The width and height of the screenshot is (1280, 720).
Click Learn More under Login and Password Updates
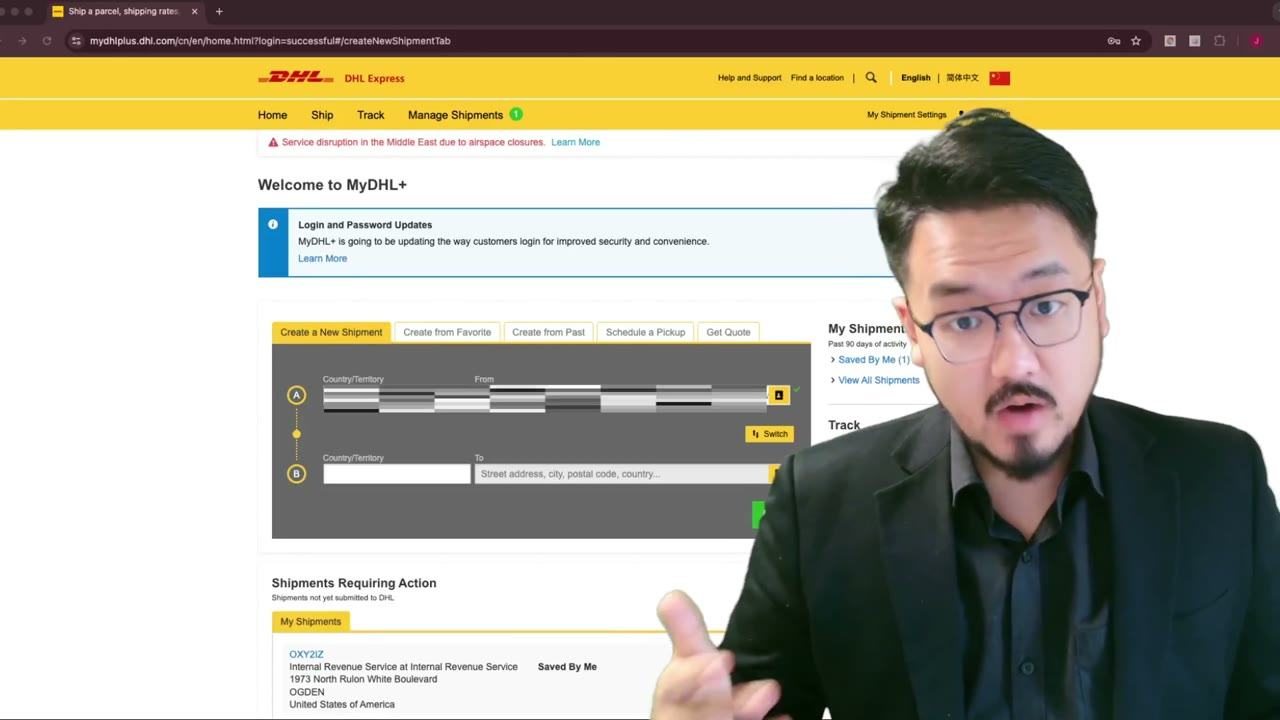point(322,258)
